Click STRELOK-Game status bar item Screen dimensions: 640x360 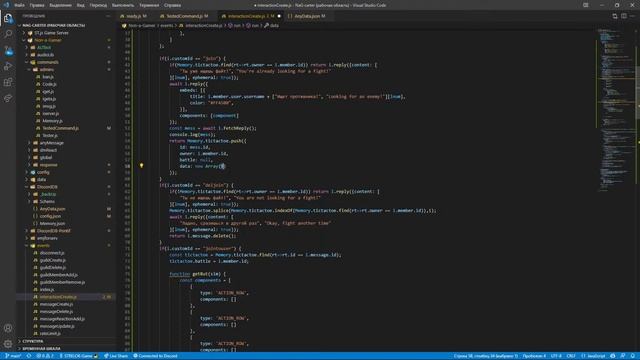79,356
